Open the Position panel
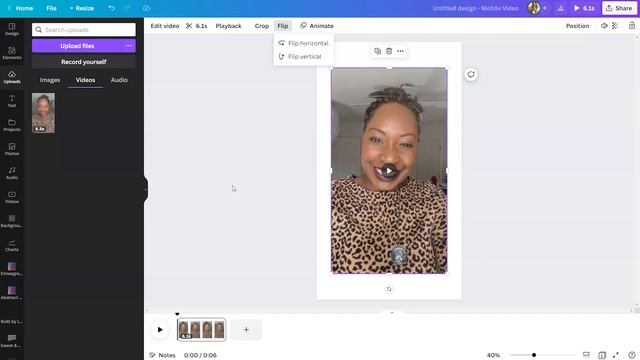640x360 pixels. coord(578,26)
